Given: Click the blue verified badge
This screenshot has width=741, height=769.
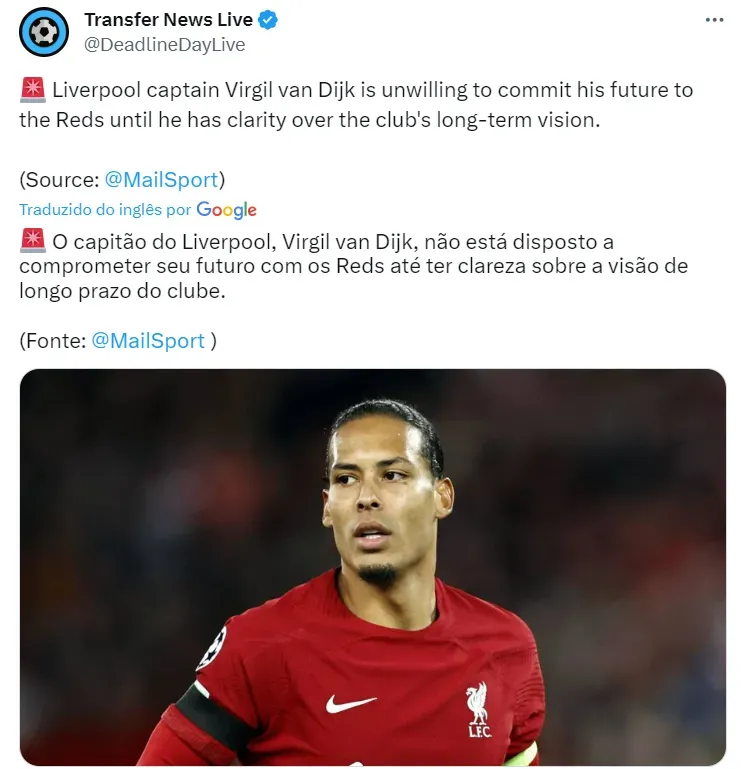Looking at the screenshot, I should pyautogui.click(x=268, y=20).
